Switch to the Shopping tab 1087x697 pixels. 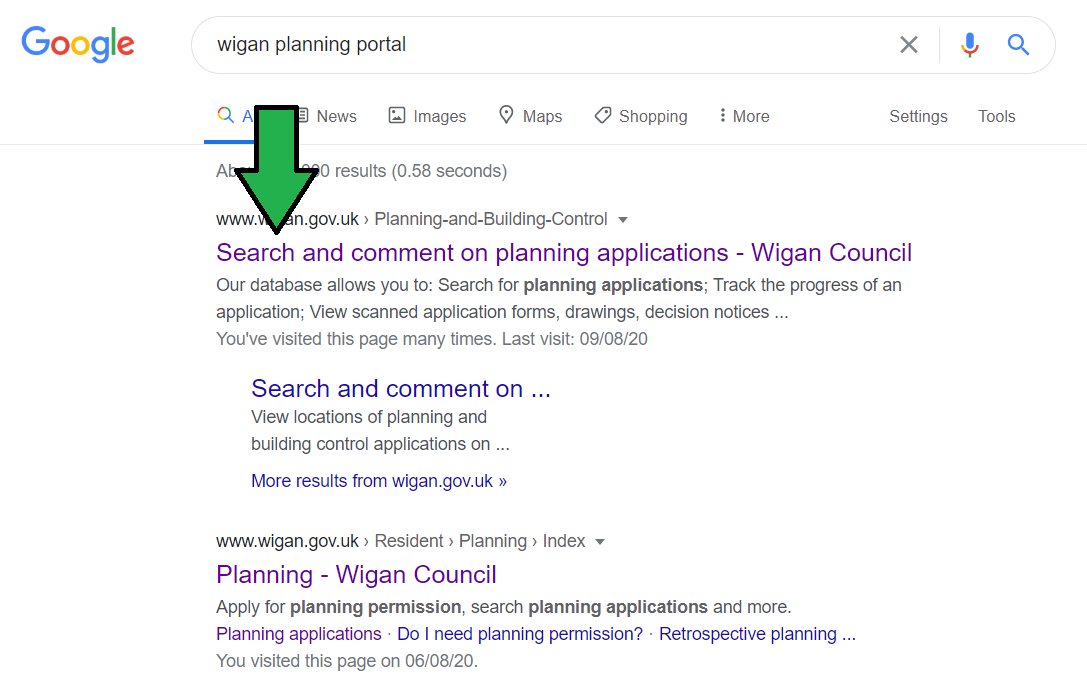pos(652,116)
